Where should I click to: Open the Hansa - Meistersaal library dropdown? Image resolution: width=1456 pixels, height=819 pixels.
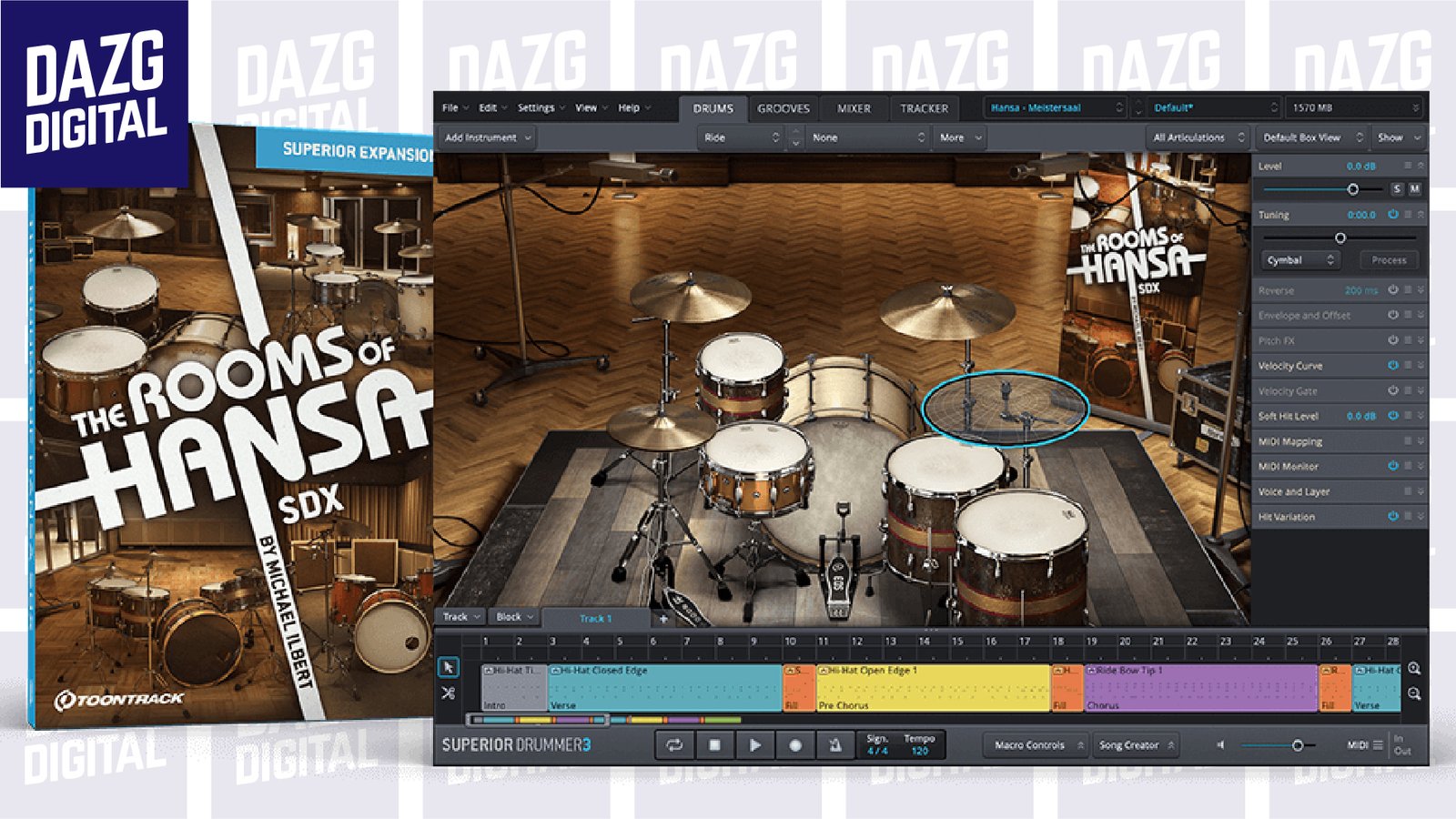pos(1056,107)
